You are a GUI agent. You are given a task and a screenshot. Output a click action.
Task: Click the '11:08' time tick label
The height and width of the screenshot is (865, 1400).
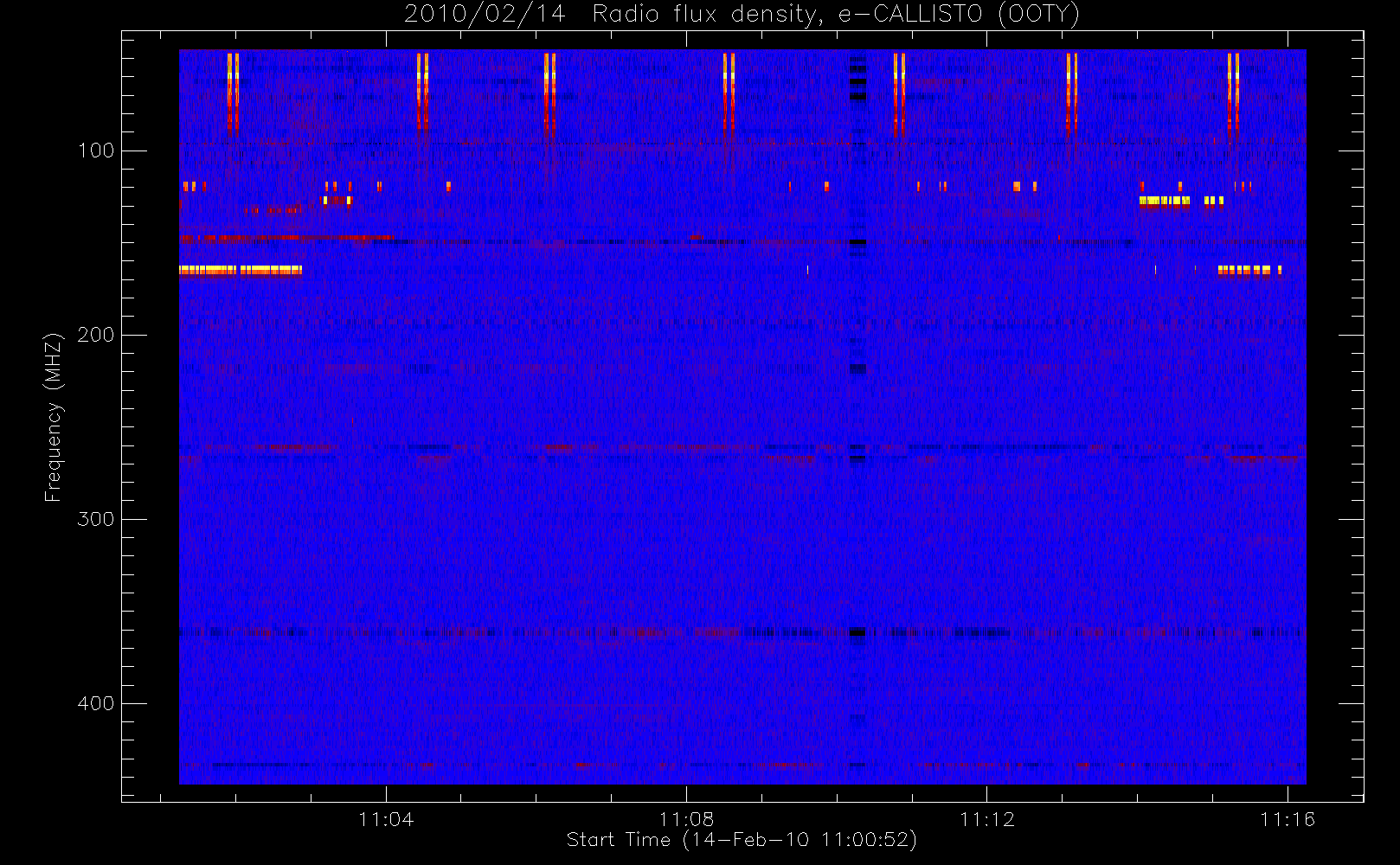coord(686,819)
